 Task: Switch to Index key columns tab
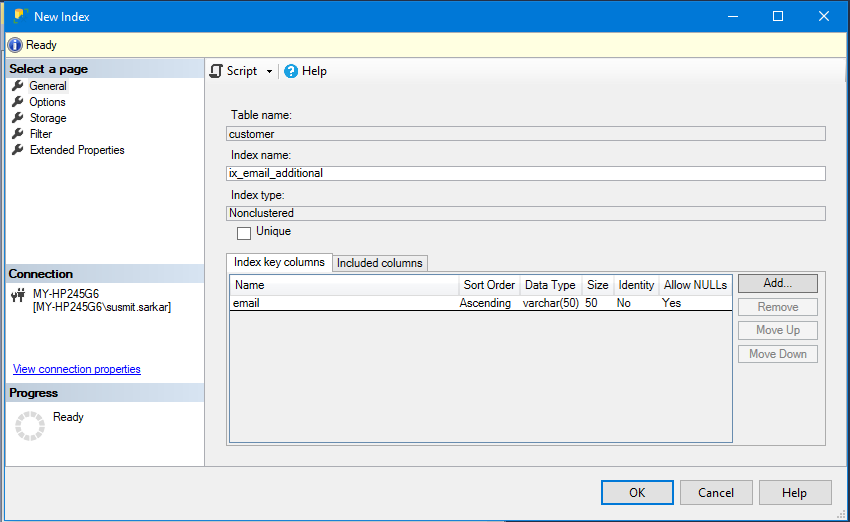click(279, 262)
